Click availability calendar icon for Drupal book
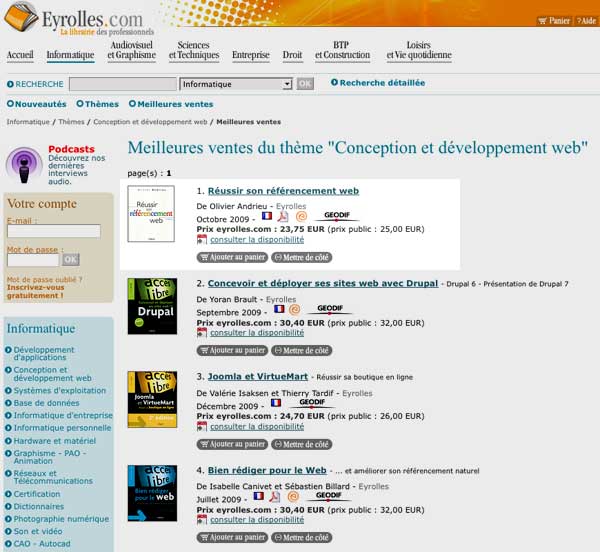Image resolution: width=600 pixels, height=552 pixels. point(202,333)
